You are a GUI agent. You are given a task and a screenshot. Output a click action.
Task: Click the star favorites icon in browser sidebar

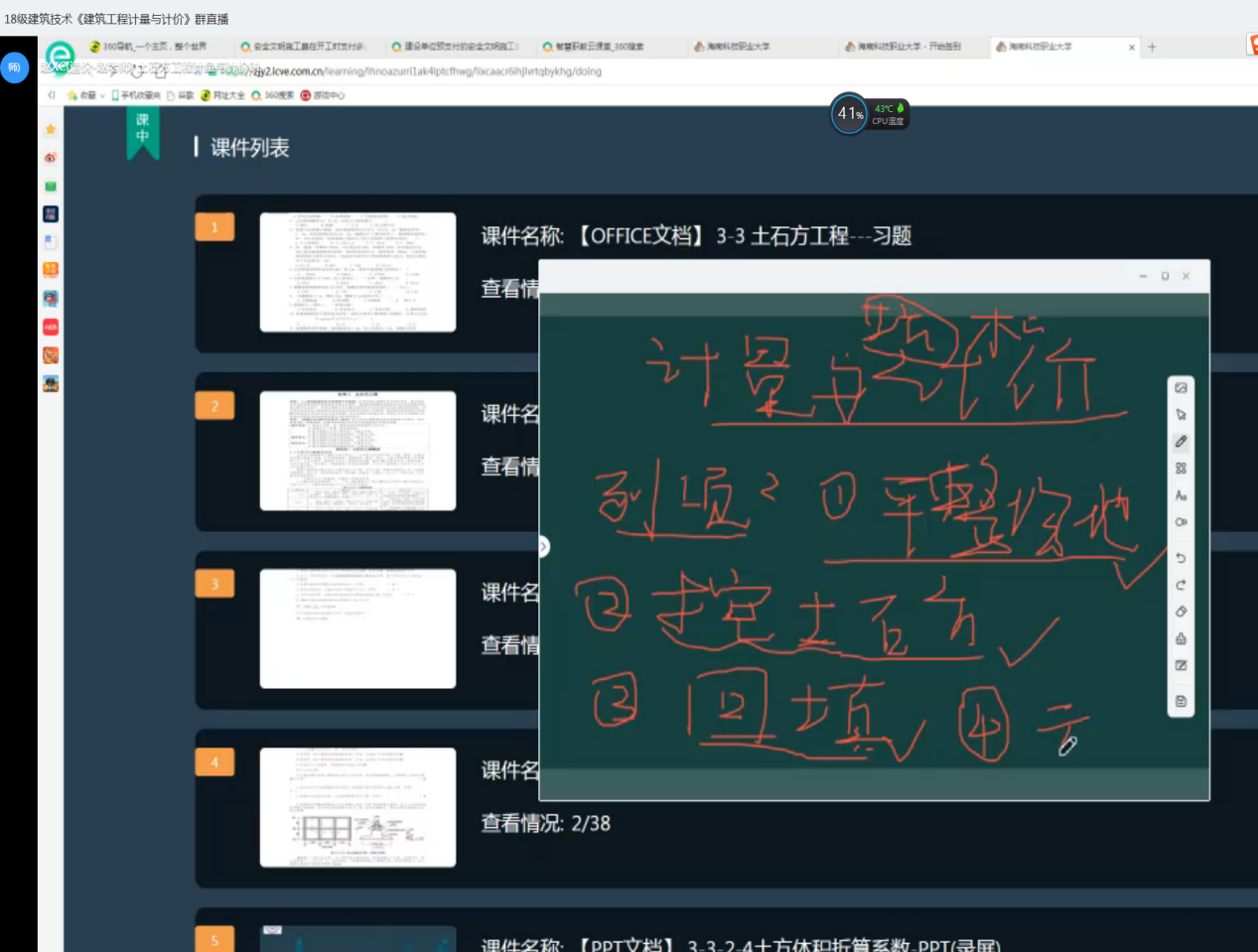pos(51,129)
